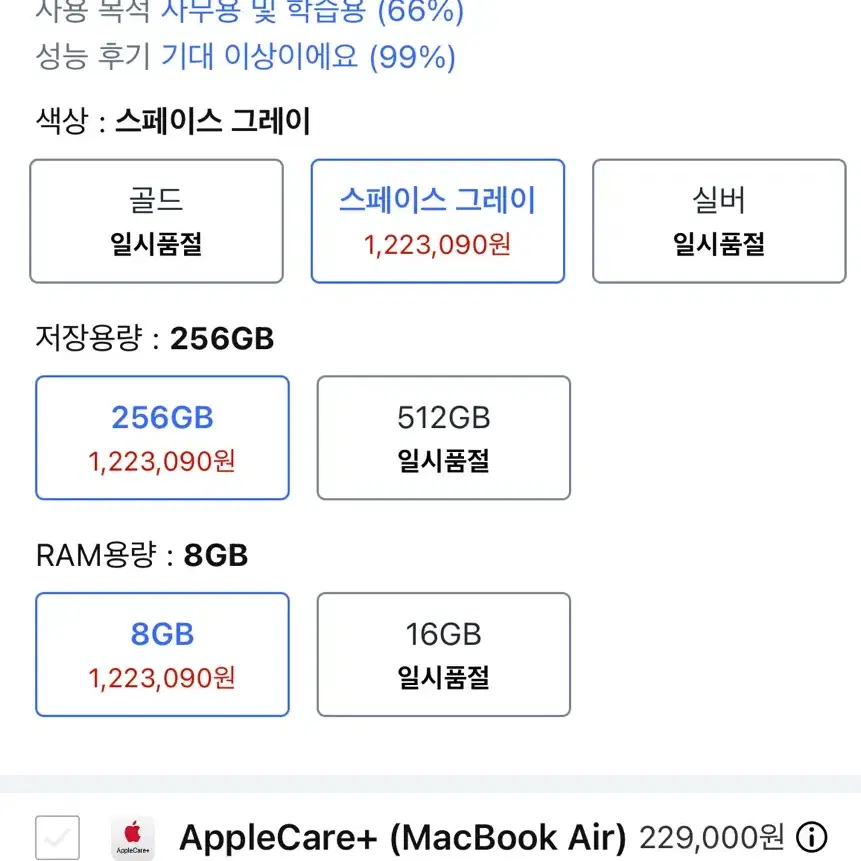Choose the 256GB storage option
861x861 pixels.
click(163, 438)
